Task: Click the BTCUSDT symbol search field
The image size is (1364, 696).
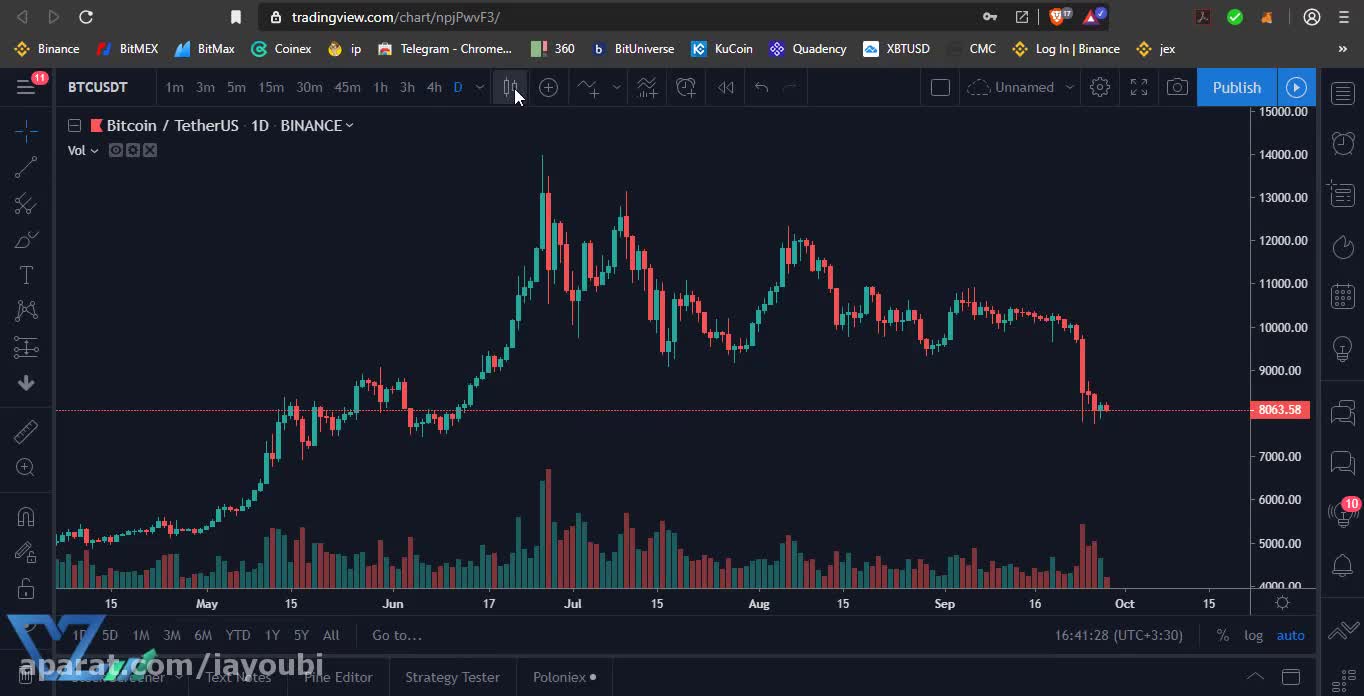Action: point(98,87)
